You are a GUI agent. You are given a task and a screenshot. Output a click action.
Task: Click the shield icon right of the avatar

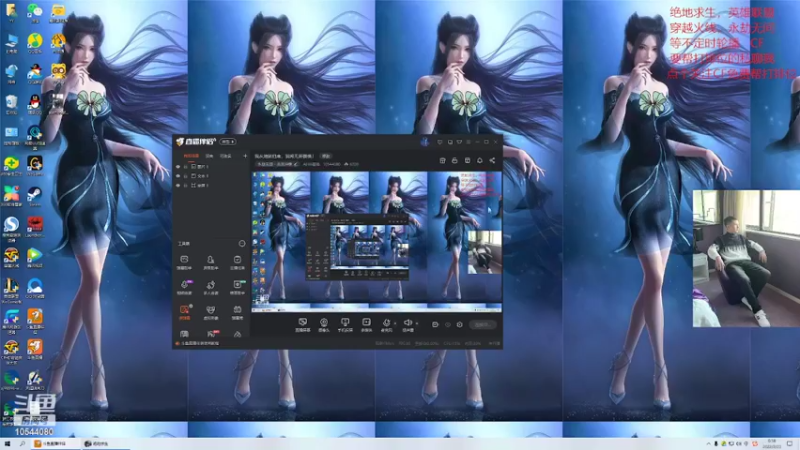440,142
